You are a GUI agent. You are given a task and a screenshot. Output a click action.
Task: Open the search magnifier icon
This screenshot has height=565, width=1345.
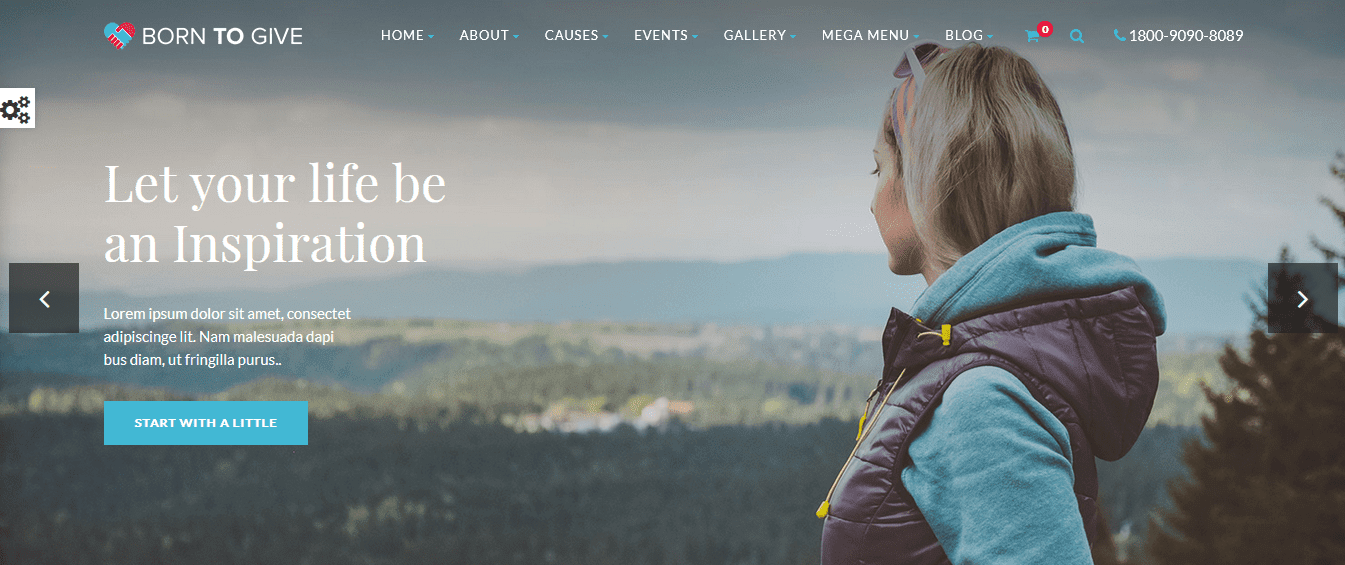[1077, 36]
